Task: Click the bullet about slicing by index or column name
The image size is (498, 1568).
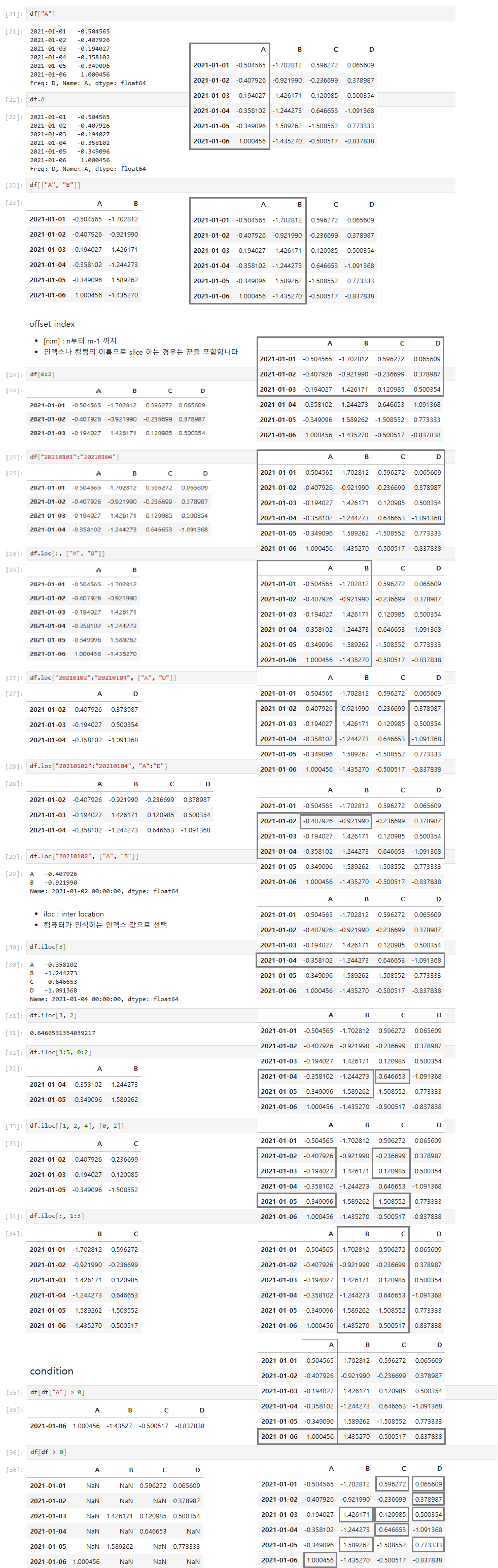Action: (141, 352)
